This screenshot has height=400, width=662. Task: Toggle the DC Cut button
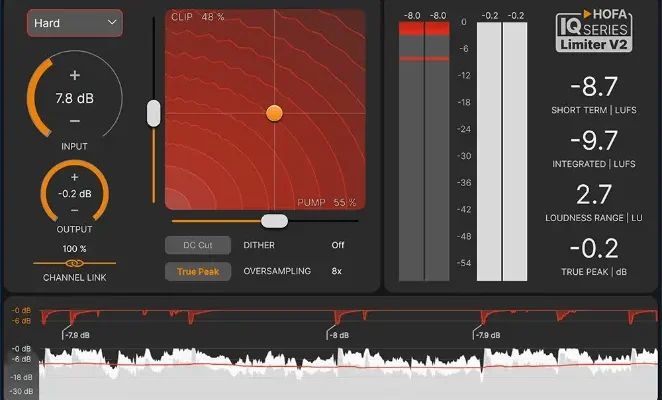pyautogui.click(x=198, y=244)
